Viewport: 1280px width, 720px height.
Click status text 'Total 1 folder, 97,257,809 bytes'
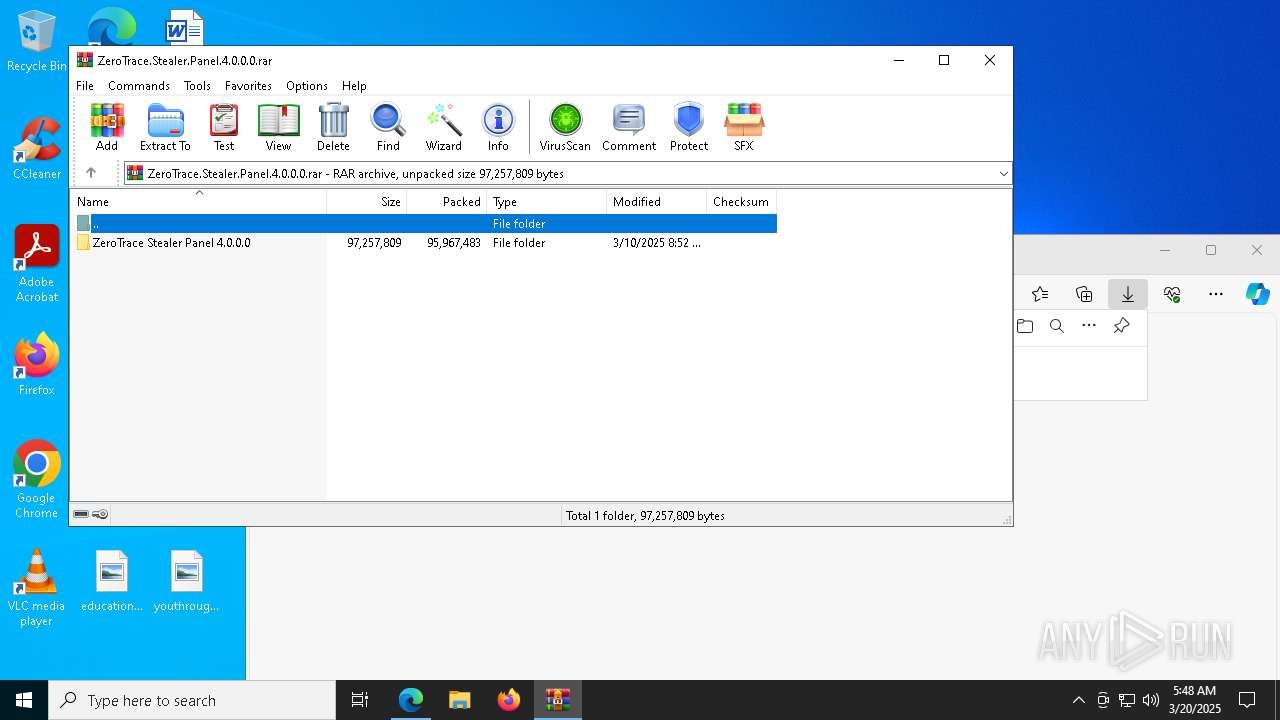645,516
